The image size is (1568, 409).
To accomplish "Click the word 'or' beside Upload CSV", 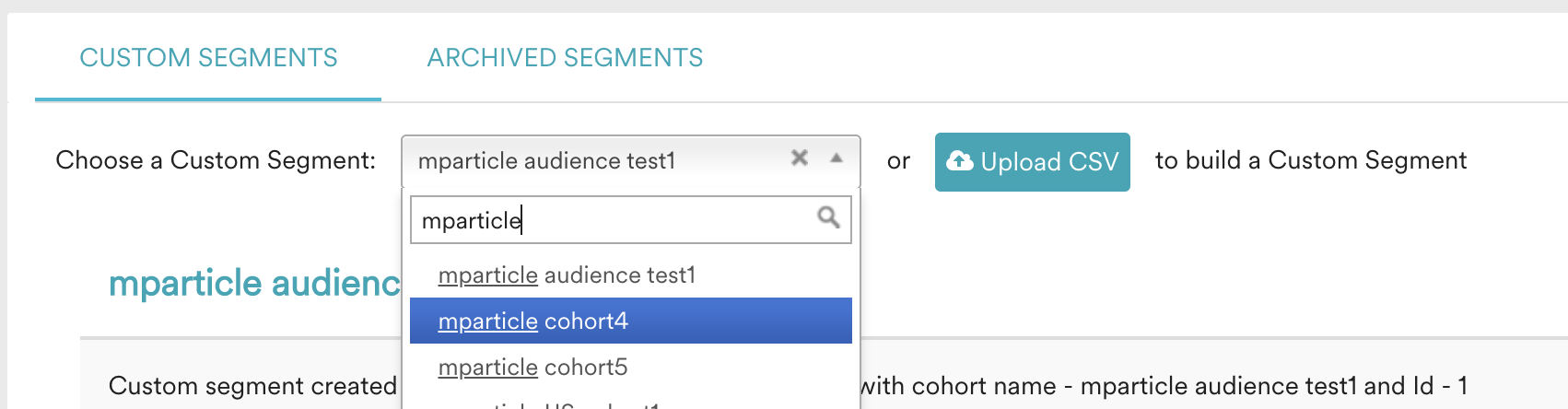I will pyautogui.click(x=898, y=161).
